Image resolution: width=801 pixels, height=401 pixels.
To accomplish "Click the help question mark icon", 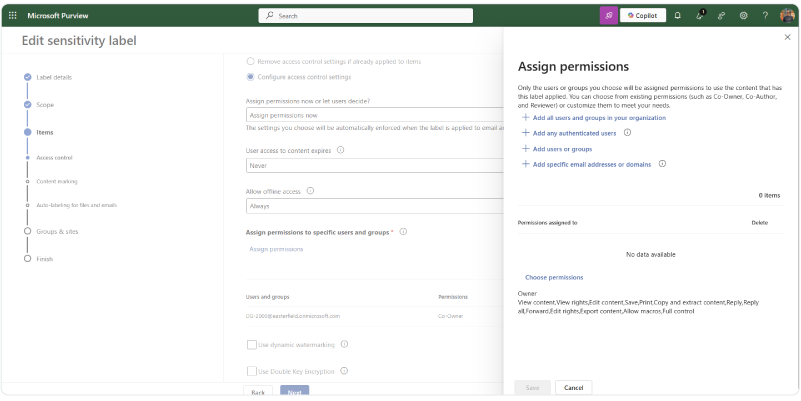I will tap(765, 15).
